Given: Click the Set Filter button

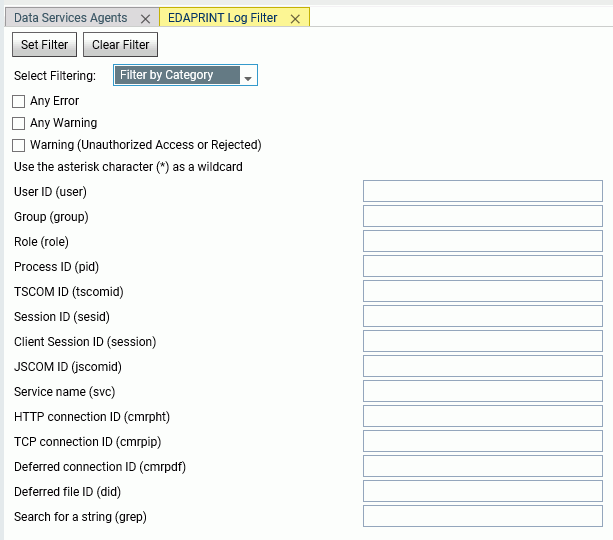Looking at the screenshot, I should 44,45.
